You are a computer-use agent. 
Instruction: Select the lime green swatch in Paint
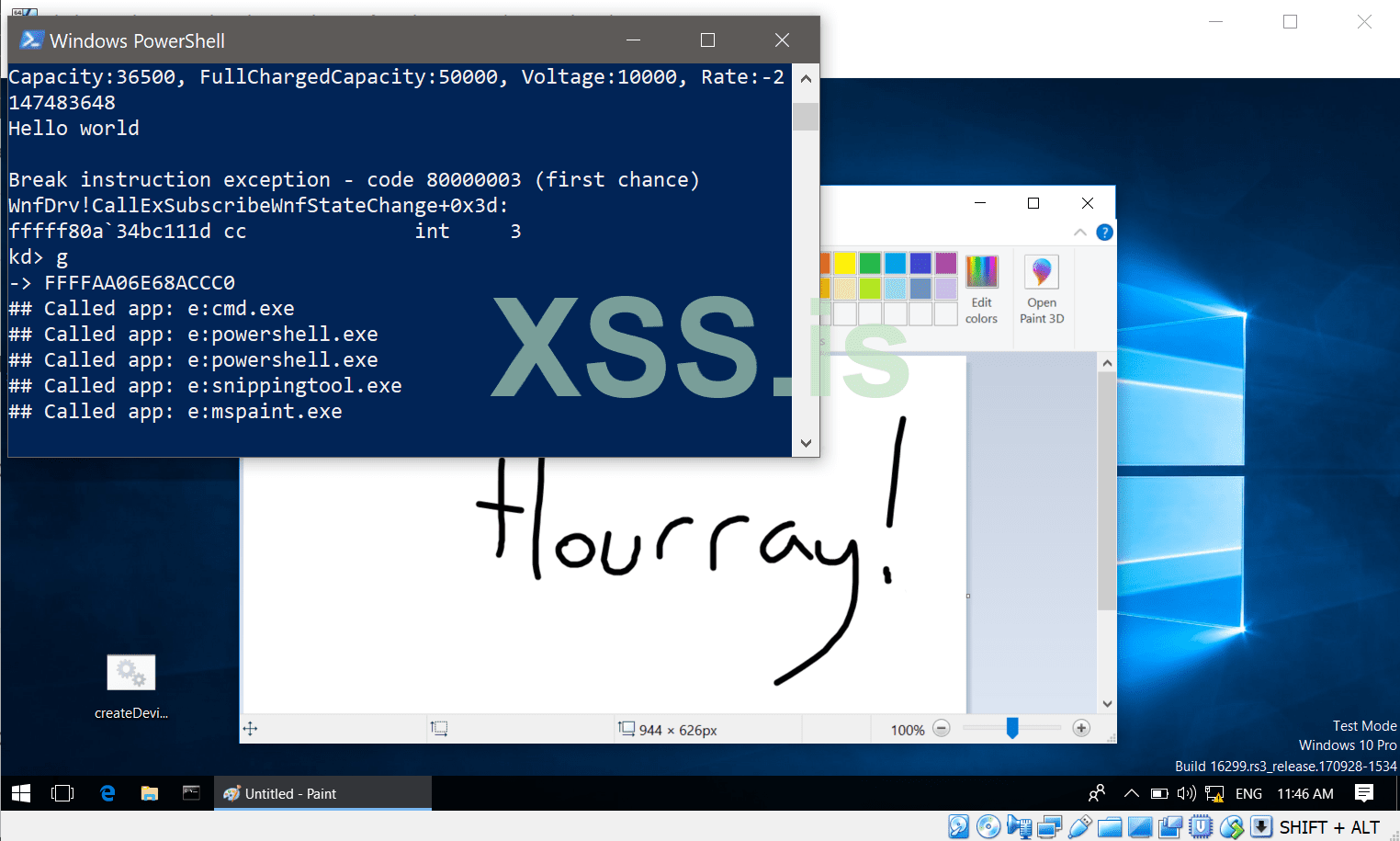coord(870,289)
